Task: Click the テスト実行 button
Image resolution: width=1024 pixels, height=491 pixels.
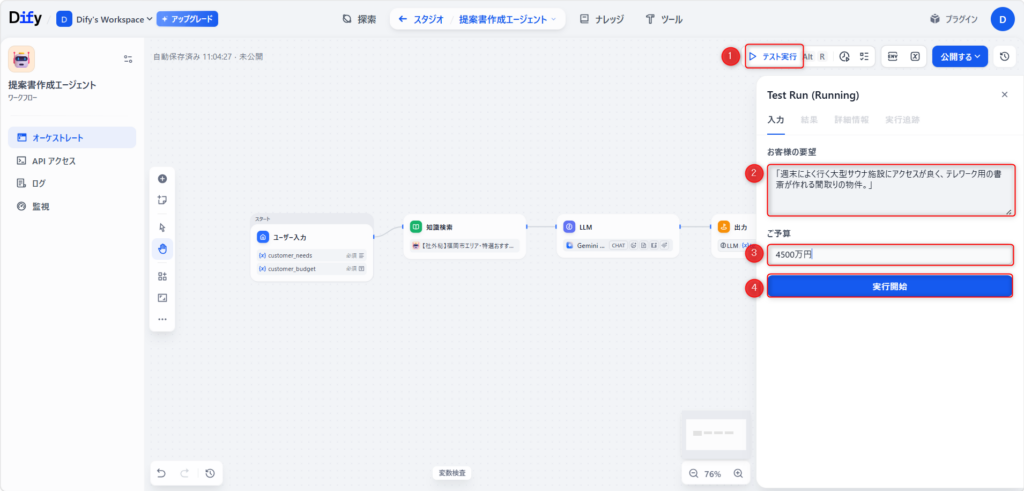Action: pyautogui.click(x=773, y=57)
